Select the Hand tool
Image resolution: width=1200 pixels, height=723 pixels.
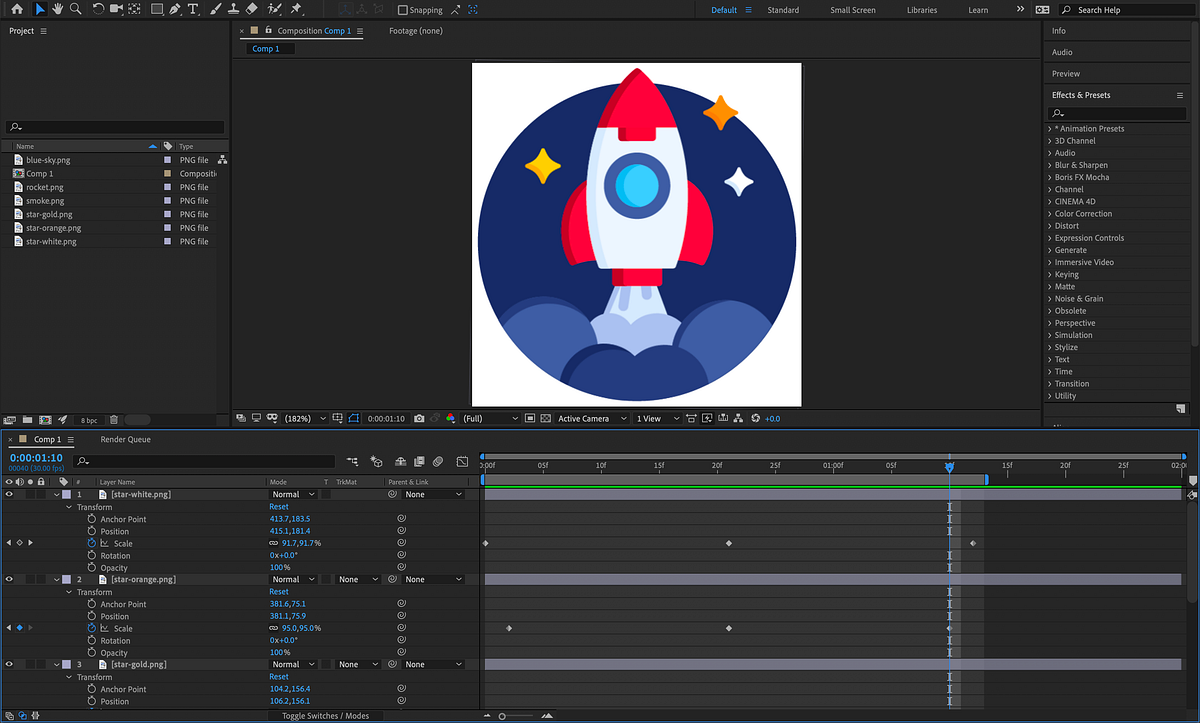tap(57, 9)
